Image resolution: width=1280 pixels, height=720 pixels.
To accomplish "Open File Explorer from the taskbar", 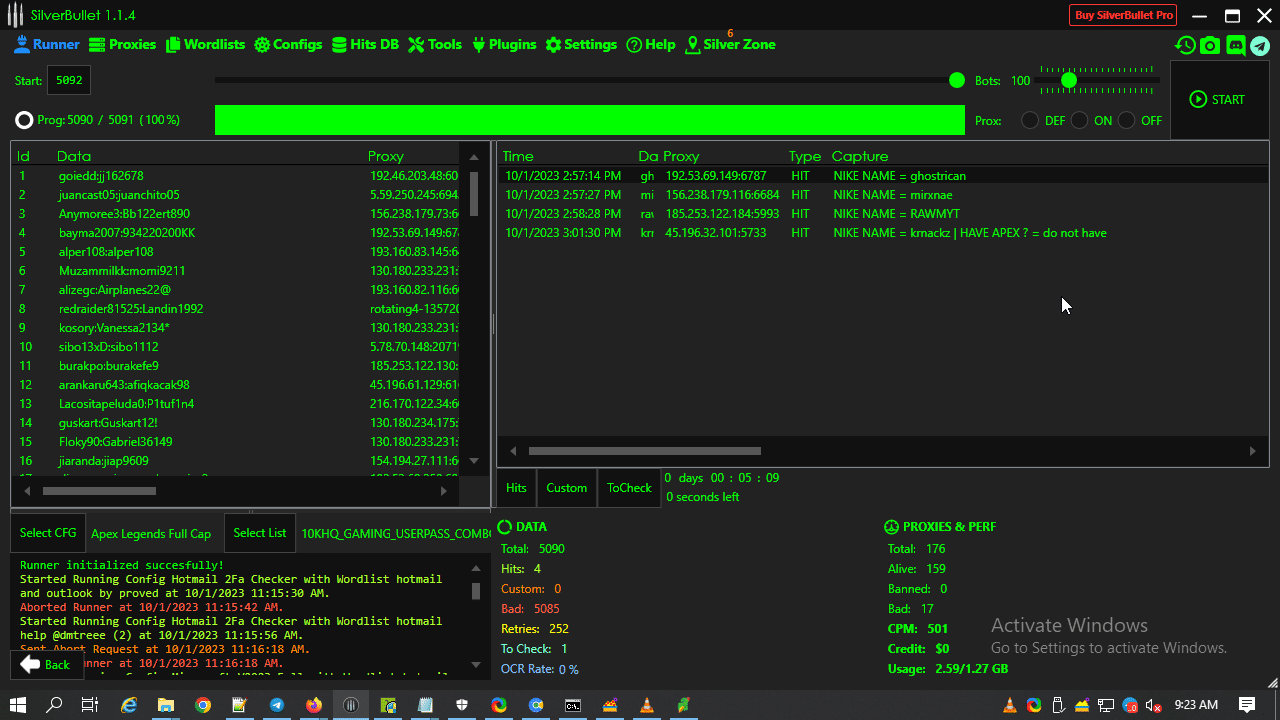I will (165, 705).
